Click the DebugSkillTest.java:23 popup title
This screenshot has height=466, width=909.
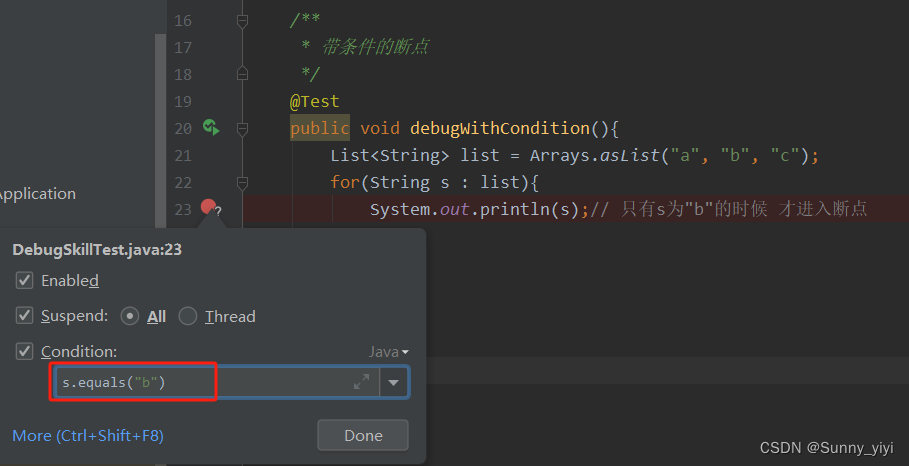(97, 250)
